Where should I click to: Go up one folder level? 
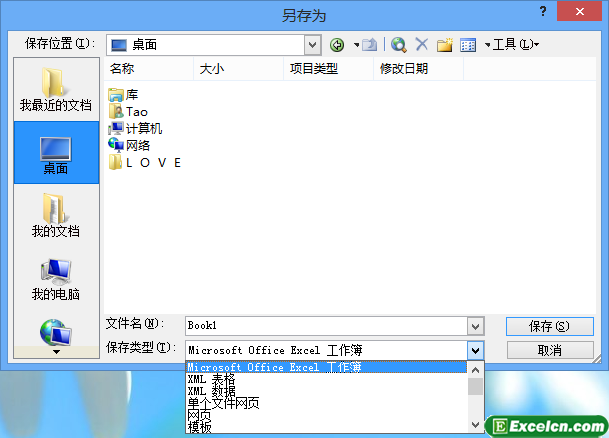[x=369, y=45]
